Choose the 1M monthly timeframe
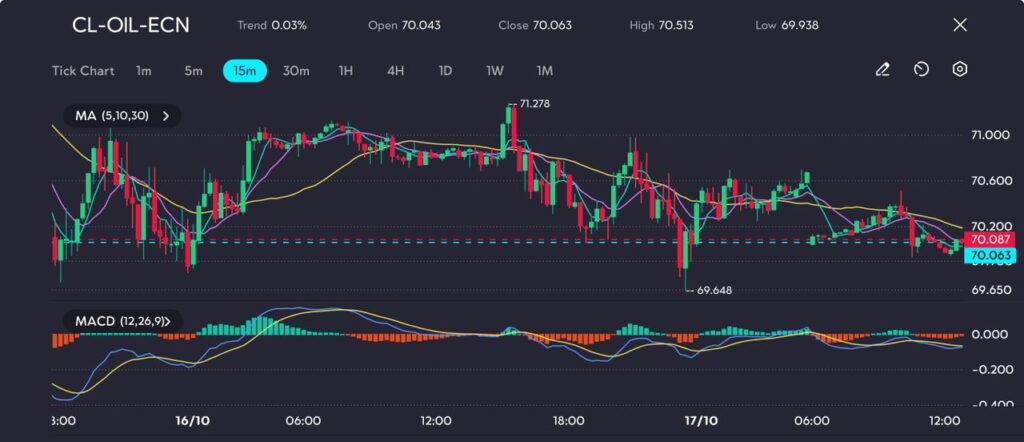Screen dimensions: 1024x442 (x=545, y=71)
